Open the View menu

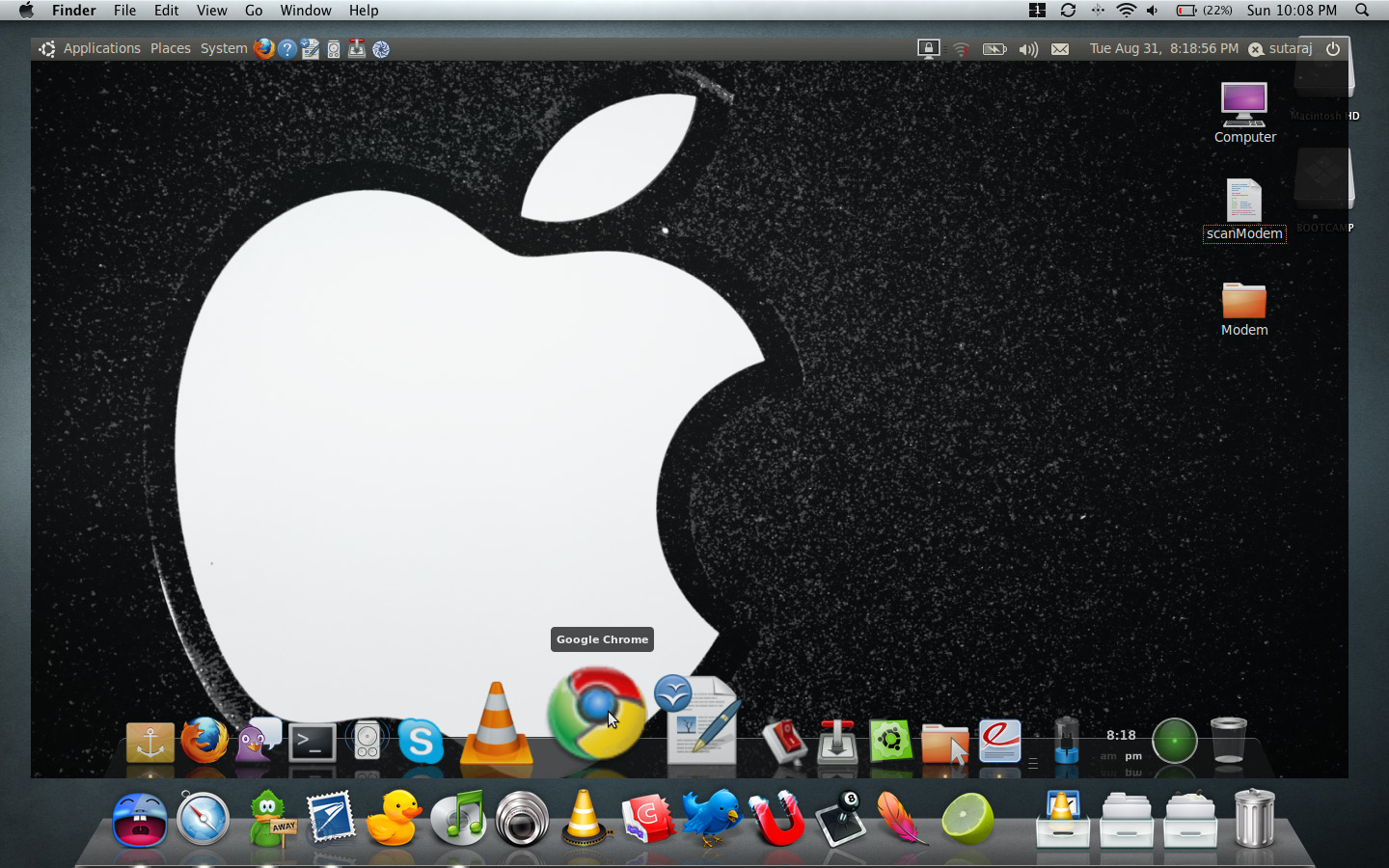pos(212,10)
